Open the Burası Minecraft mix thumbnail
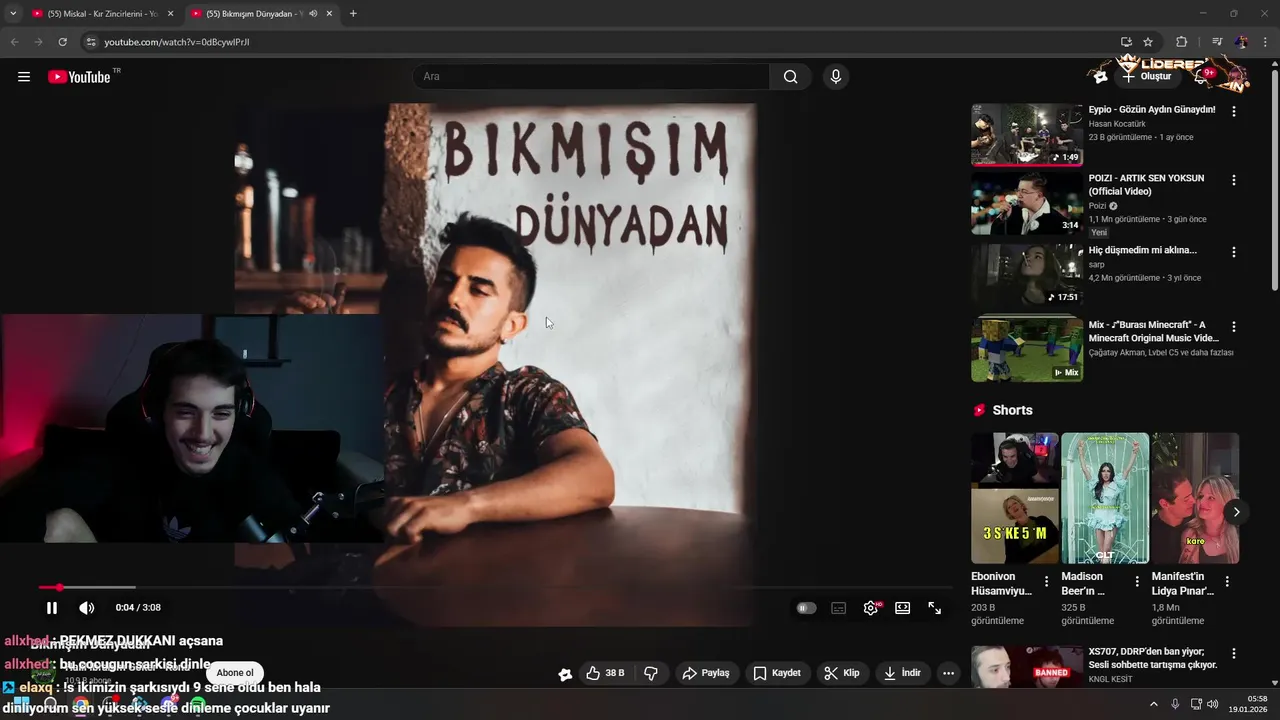 [1027, 349]
